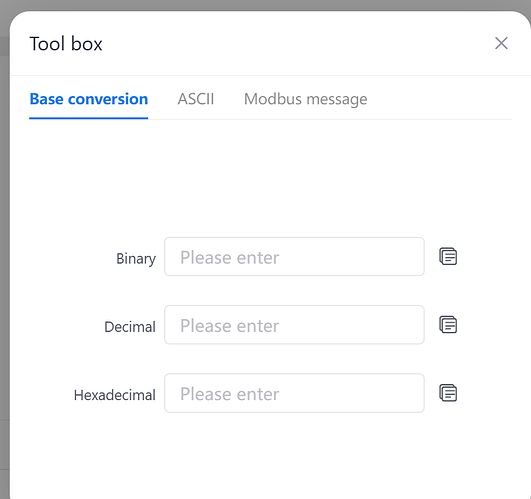Copy the Hexadecimal value using its copy icon
Screen dimensions: 531x499
coord(448,393)
